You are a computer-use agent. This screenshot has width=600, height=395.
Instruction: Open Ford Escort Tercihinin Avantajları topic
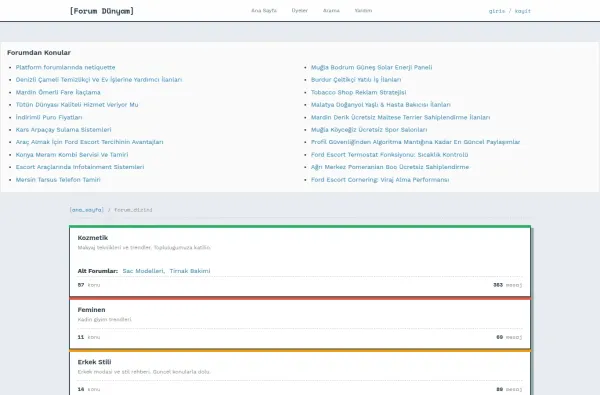click(x=90, y=142)
